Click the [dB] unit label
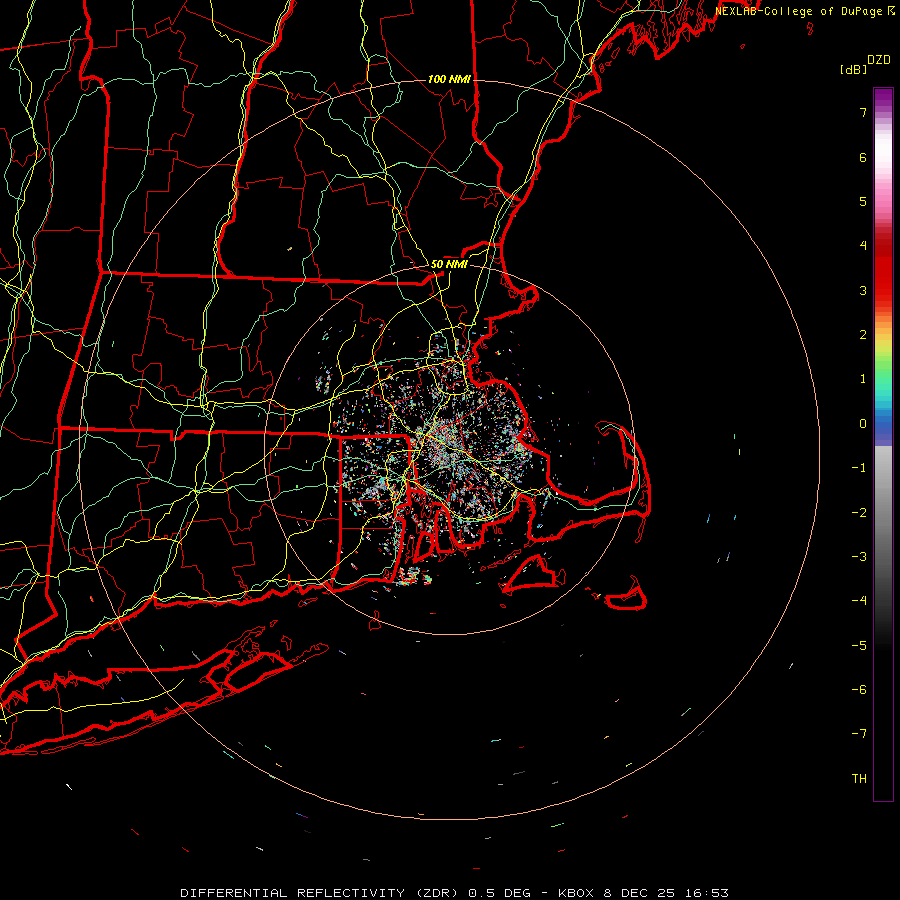This screenshot has height=900, width=900. click(x=853, y=69)
